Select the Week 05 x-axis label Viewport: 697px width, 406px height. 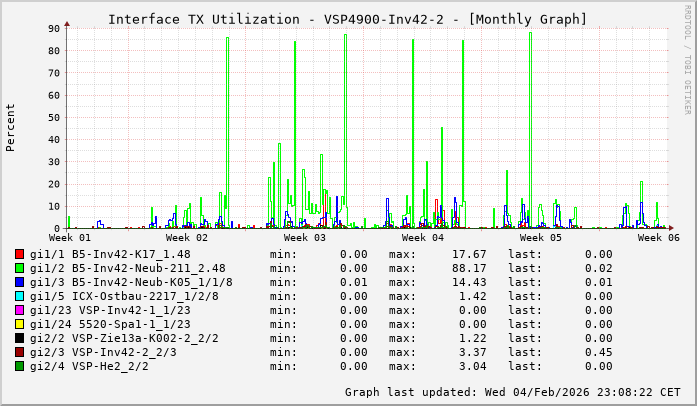(x=541, y=238)
